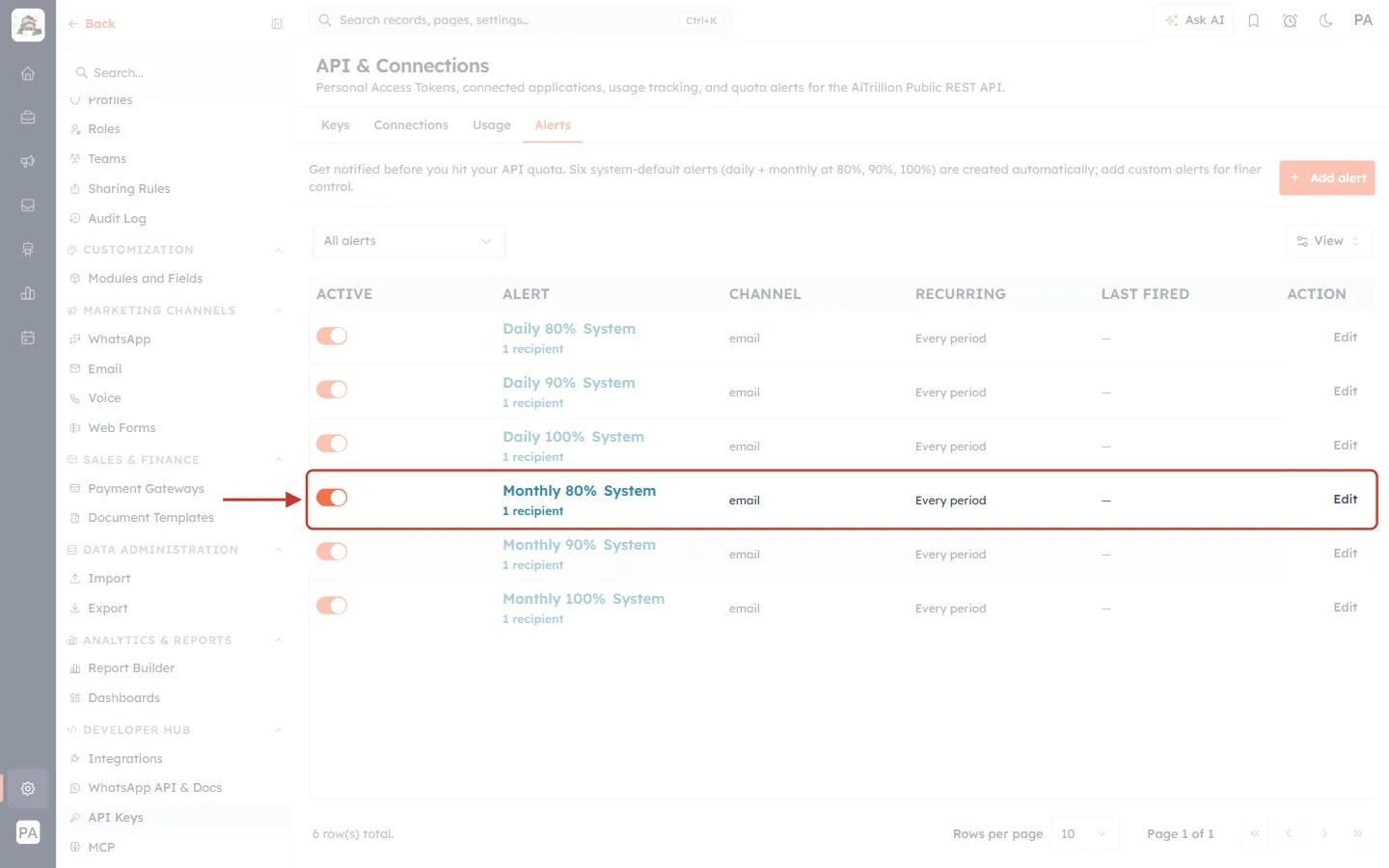Go Back from settings sidebar
The image size is (1389, 868).
(x=92, y=24)
